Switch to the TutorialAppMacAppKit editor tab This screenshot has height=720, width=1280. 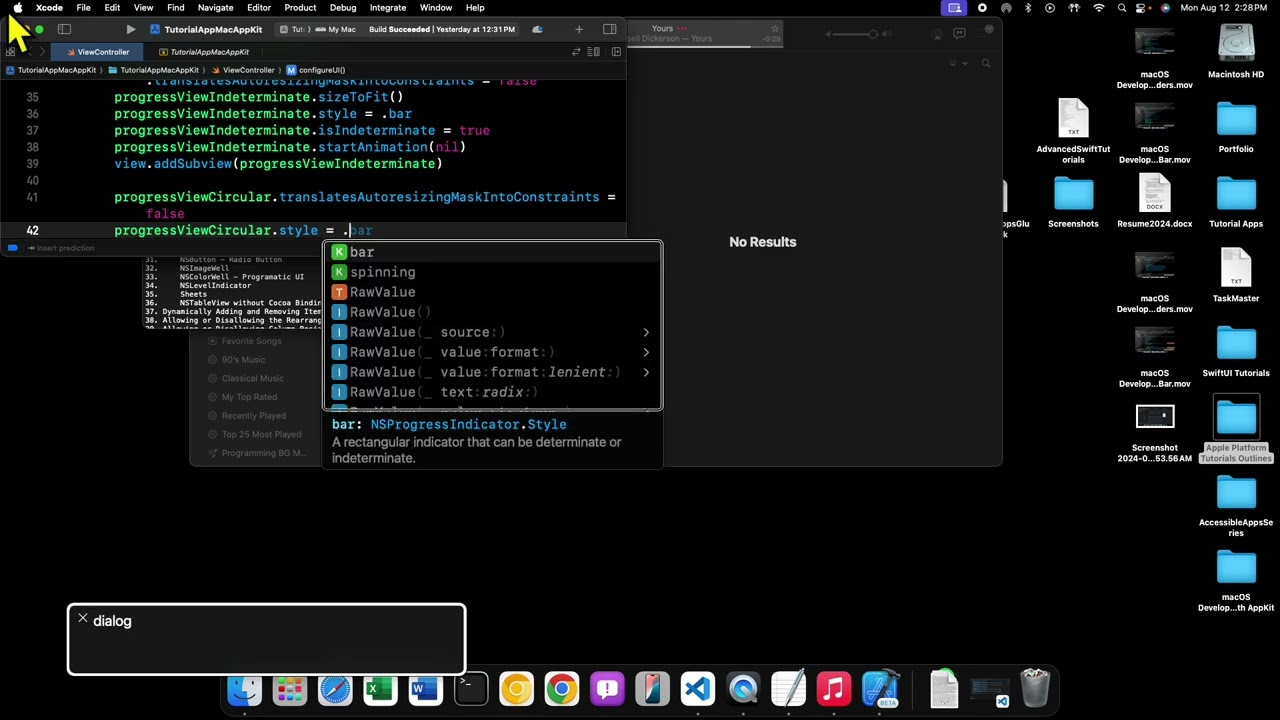point(202,51)
